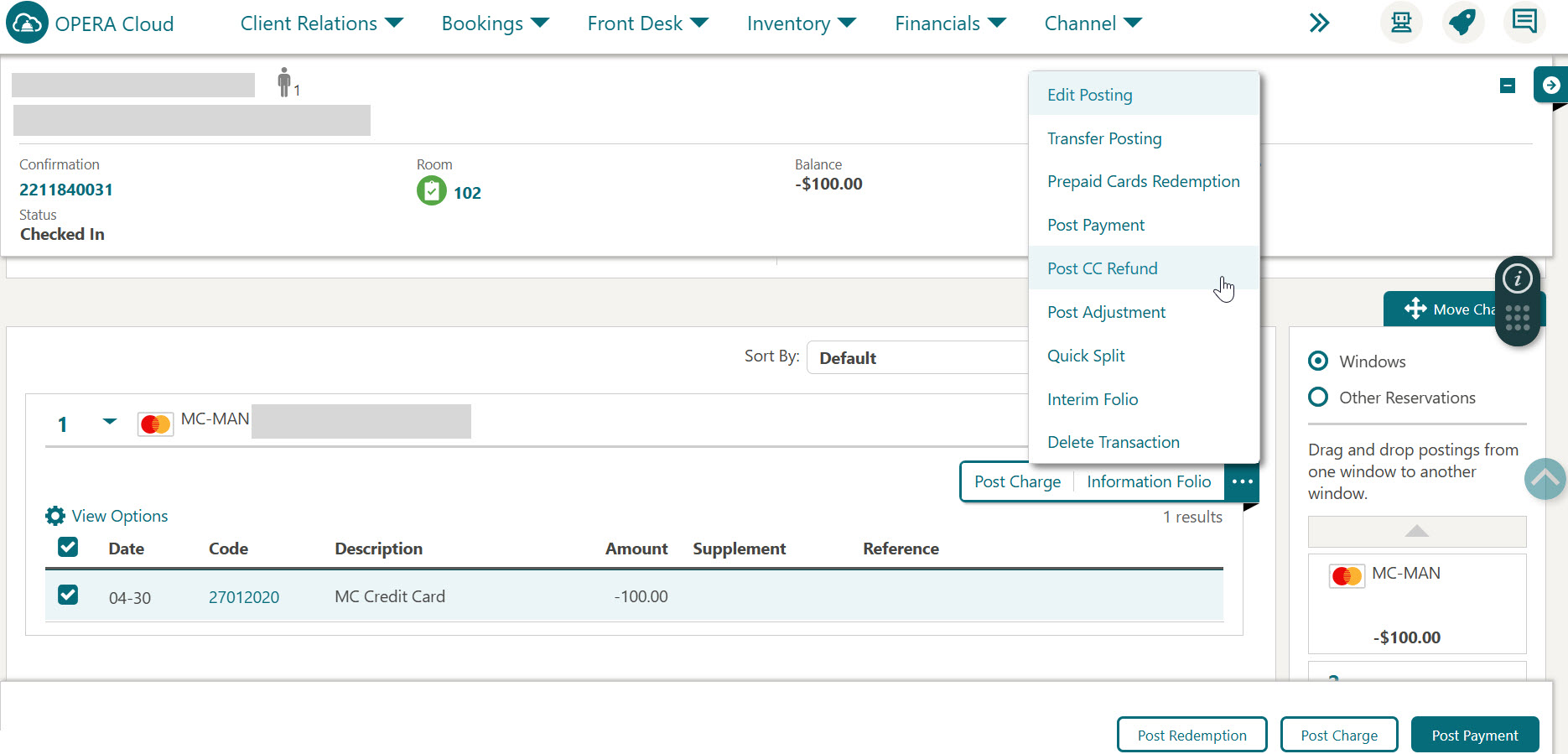This screenshot has width=1568, height=754.
Task: Expand the Inventory menu
Action: click(802, 23)
